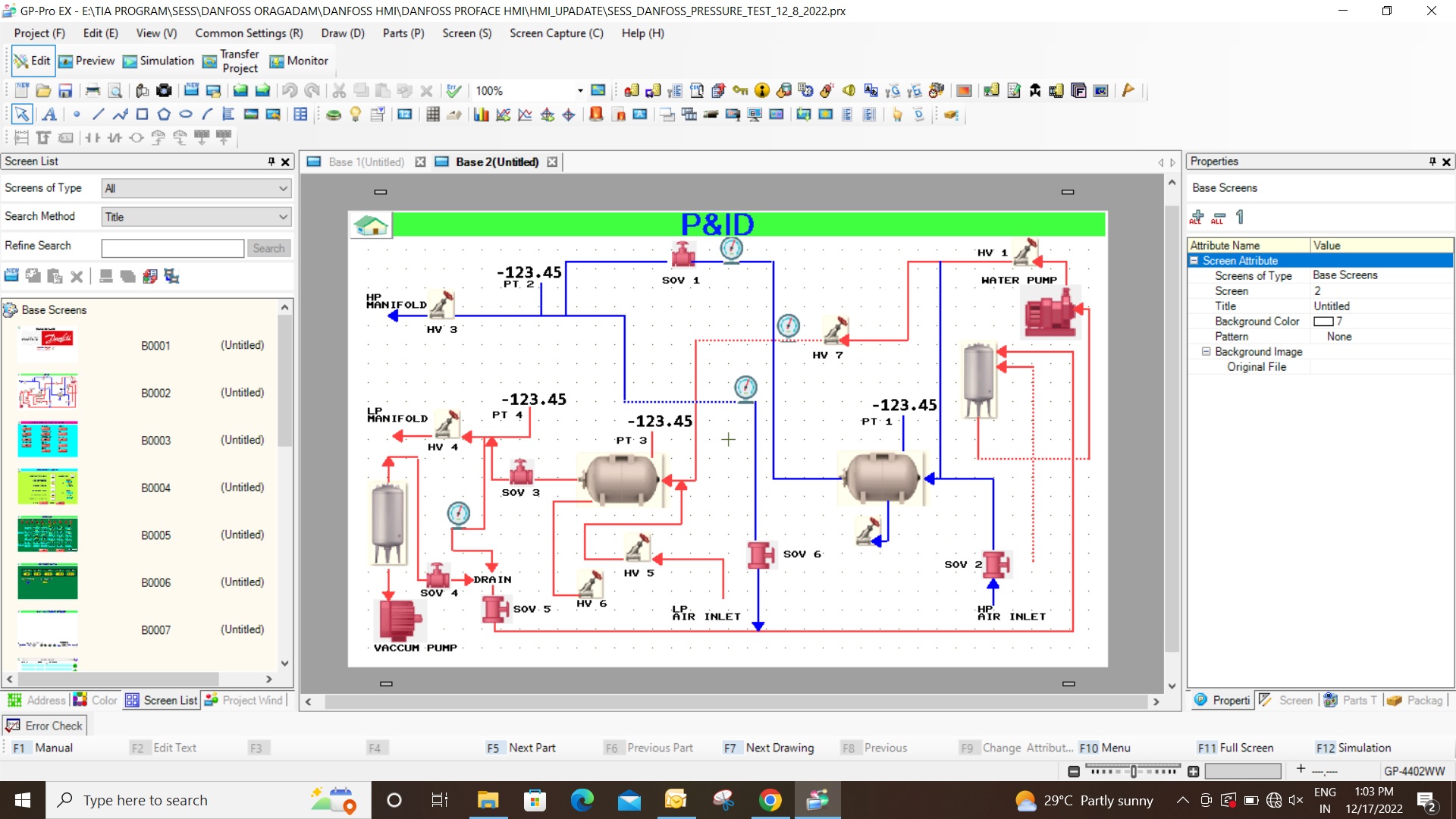Click the Error Check button
The image size is (1456, 819).
coord(45,726)
